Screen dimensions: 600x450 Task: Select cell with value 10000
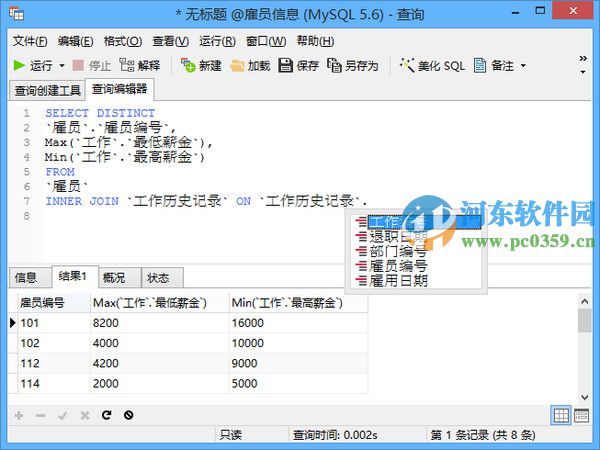coord(298,343)
